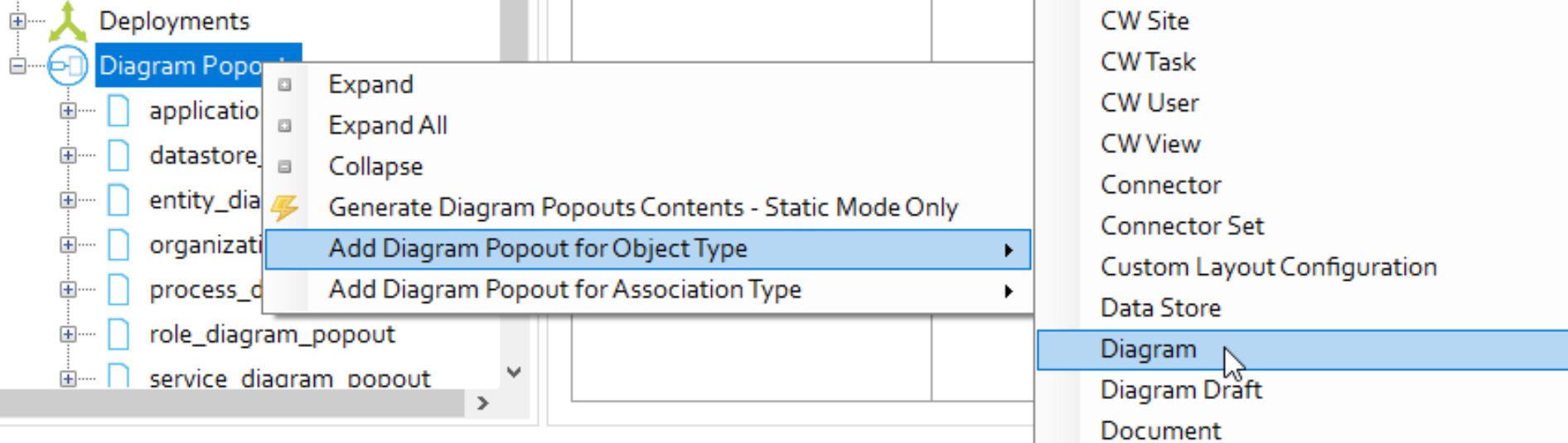Click the lightning bolt Generate icon
This screenshot has width=1568, height=443.
285,208
